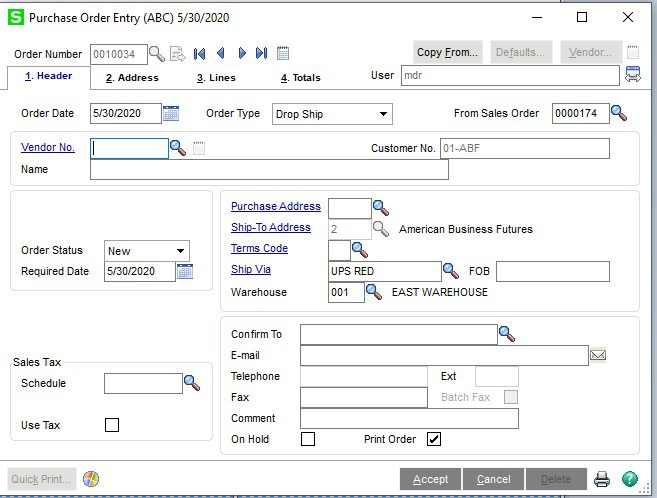
Task: Click the printer icon at bottom
Action: pyautogui.click(x=602, y=479)
